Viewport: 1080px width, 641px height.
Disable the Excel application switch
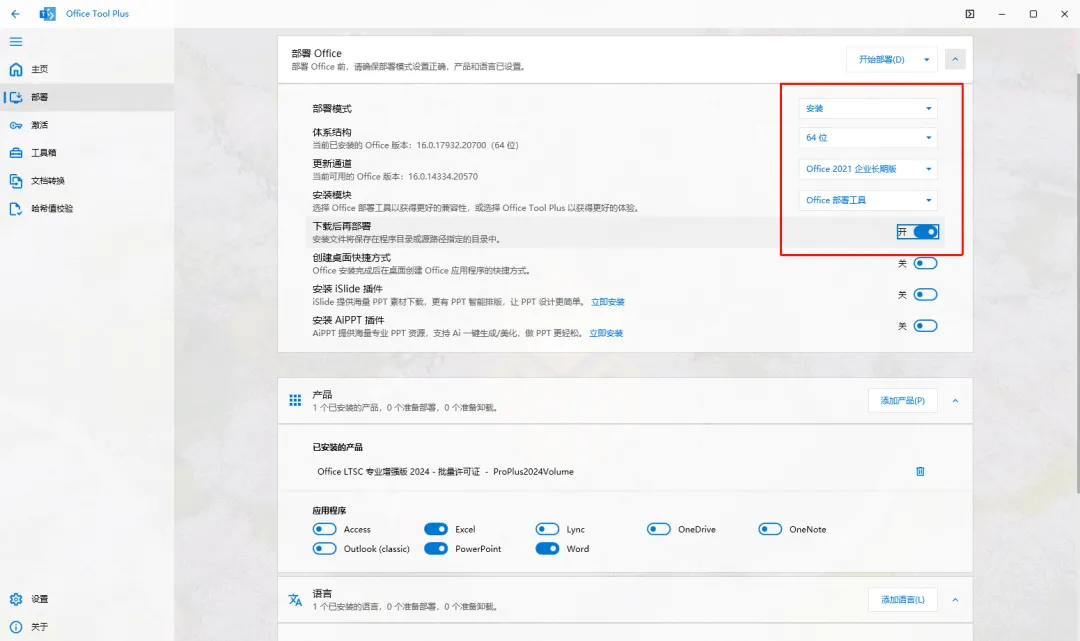436,529
